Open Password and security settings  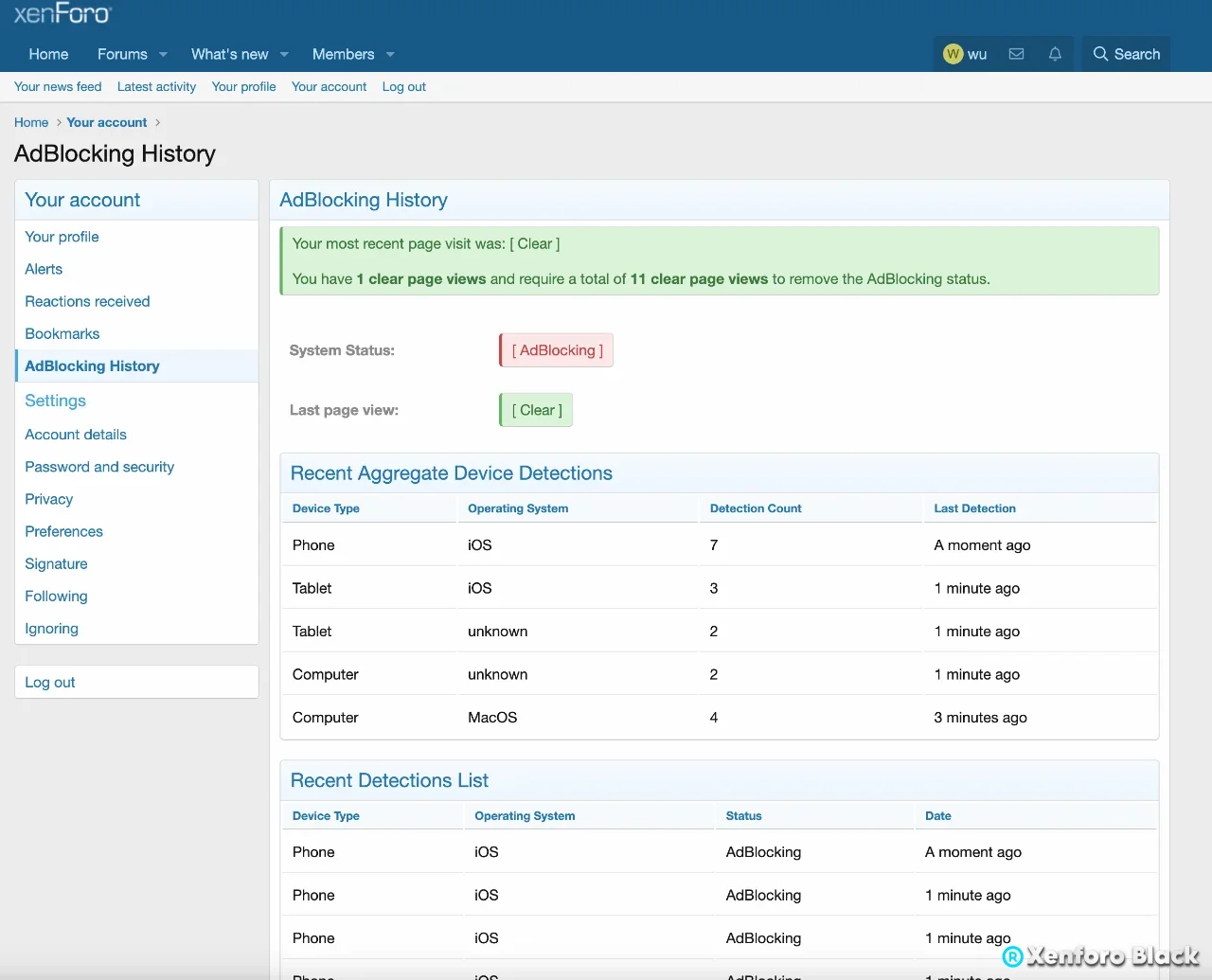click(136, 467)
